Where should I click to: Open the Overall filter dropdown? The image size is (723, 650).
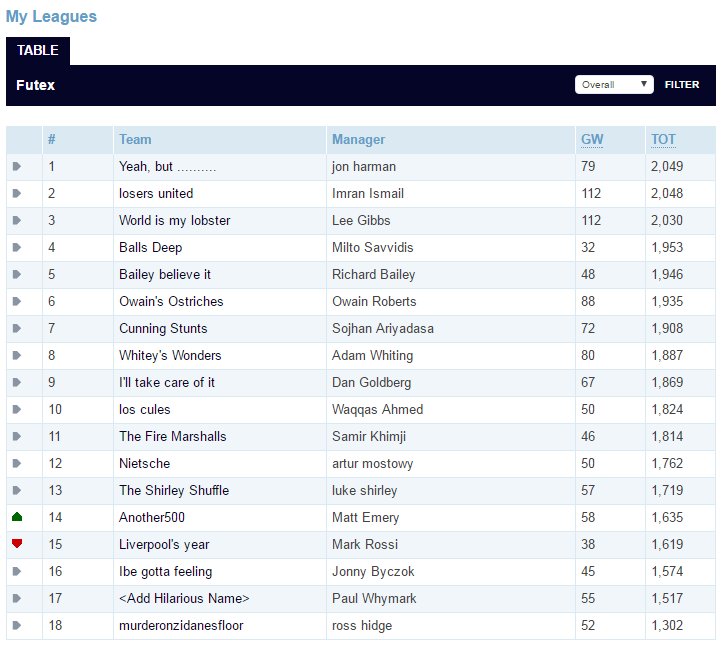(614, 85)
